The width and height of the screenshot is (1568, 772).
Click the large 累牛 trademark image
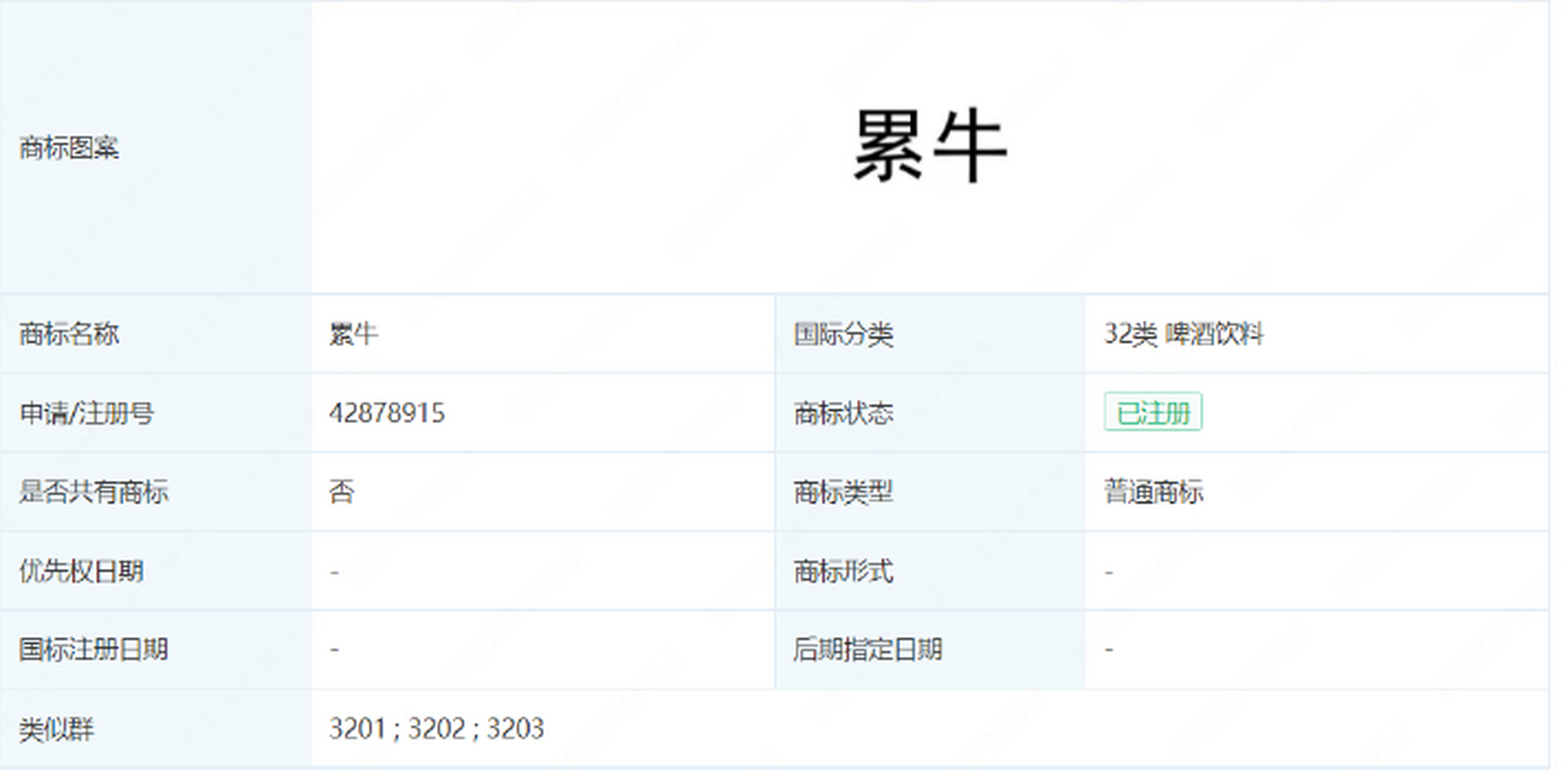click(930, 146)
